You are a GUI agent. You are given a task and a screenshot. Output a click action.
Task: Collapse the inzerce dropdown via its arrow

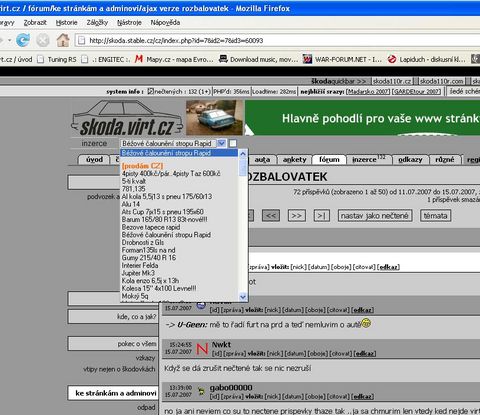point(222,143)
